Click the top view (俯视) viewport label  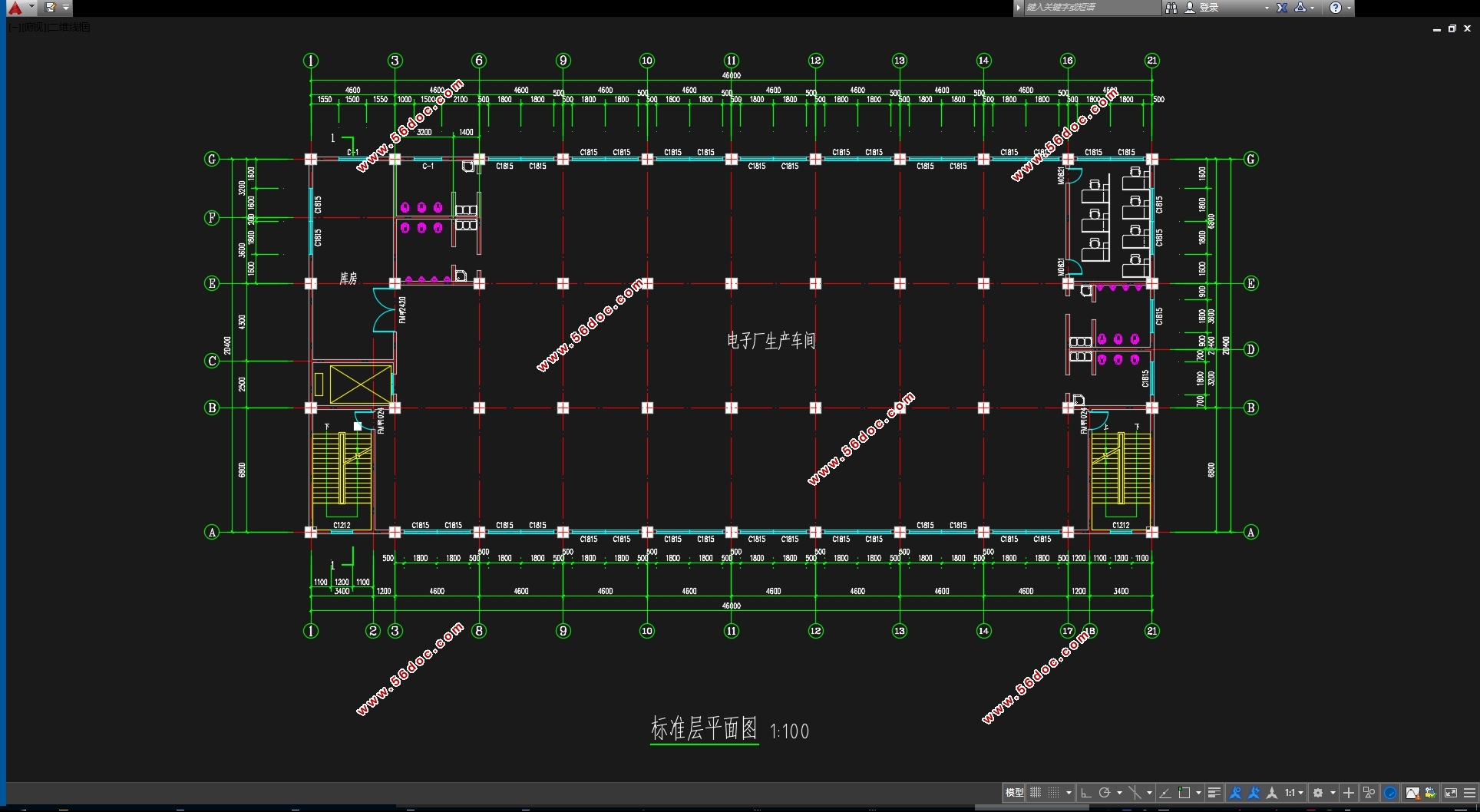pos(34,28)
